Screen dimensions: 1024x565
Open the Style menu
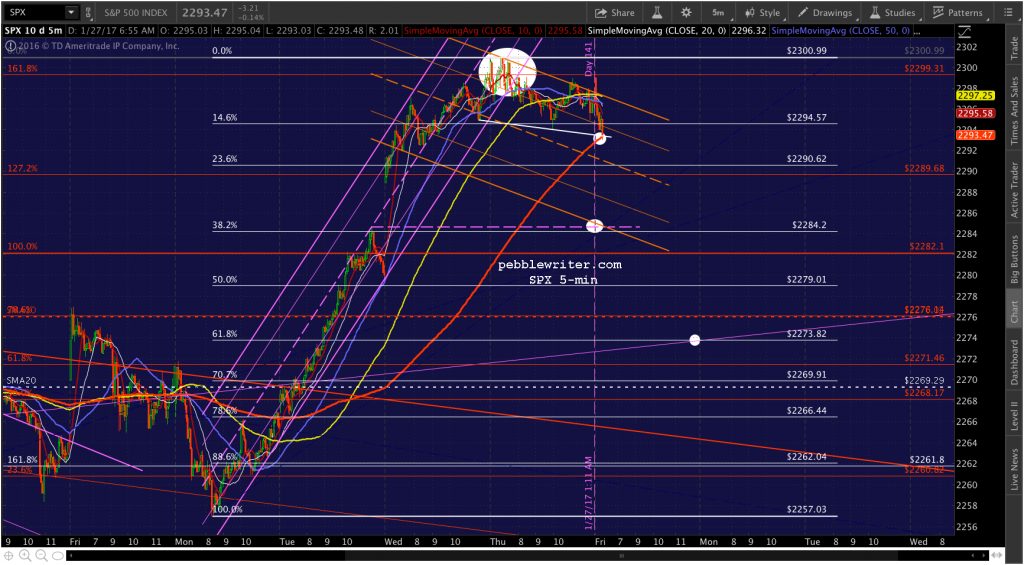click(x=761, y=12)
